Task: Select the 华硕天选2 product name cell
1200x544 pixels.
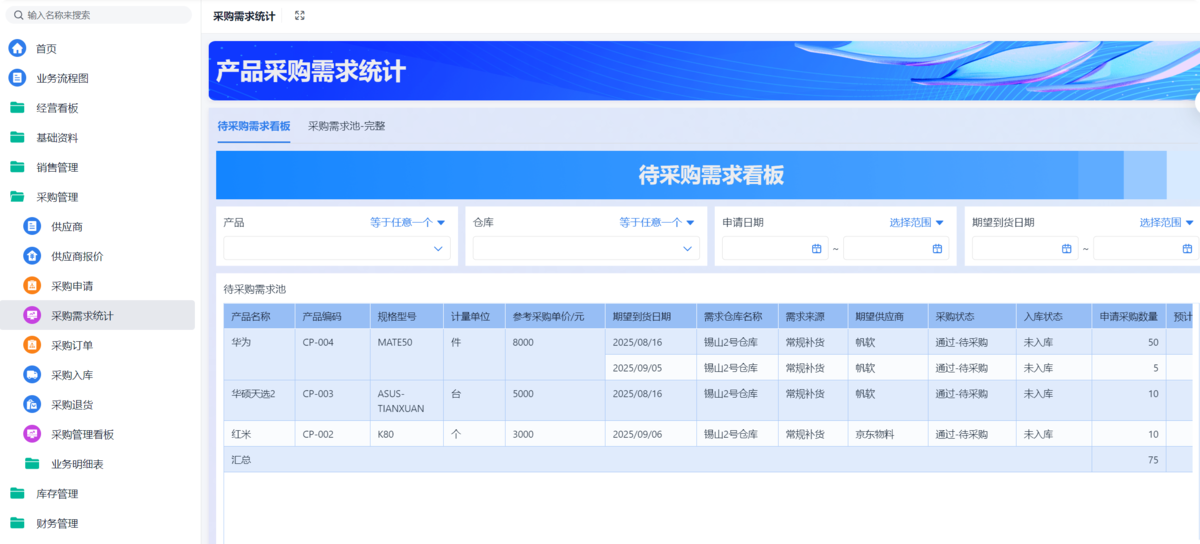Action: 259,400
